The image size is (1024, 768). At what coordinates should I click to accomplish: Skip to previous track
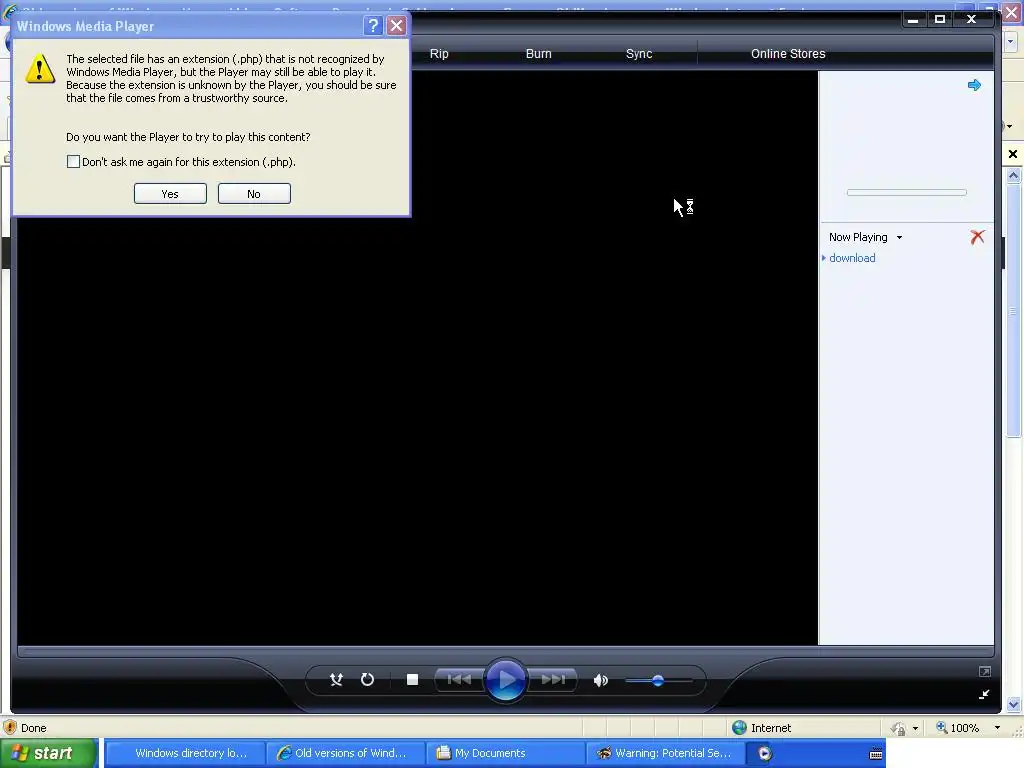(x=459, y=680)
